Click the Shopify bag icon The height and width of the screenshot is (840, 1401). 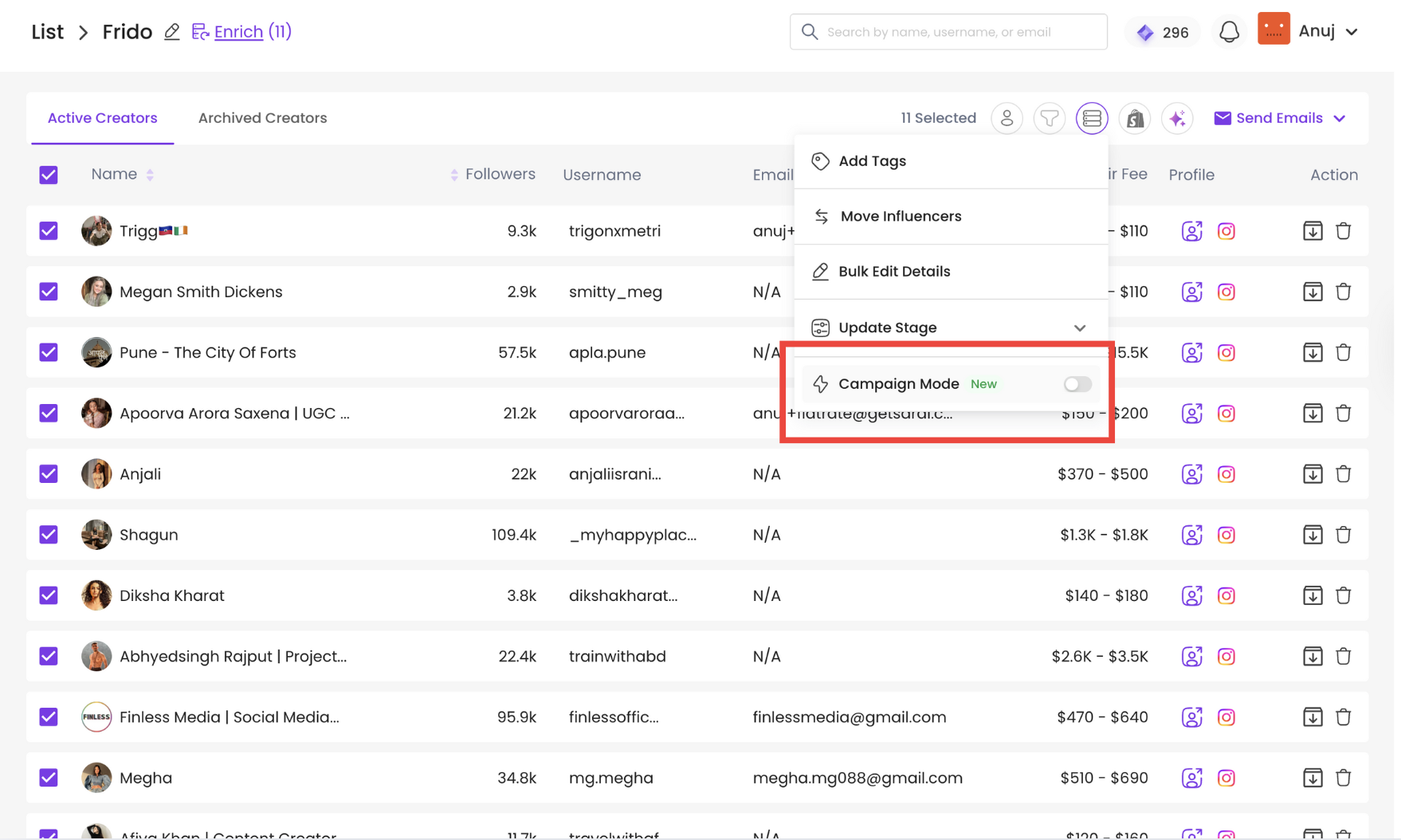pos(1134,118)
